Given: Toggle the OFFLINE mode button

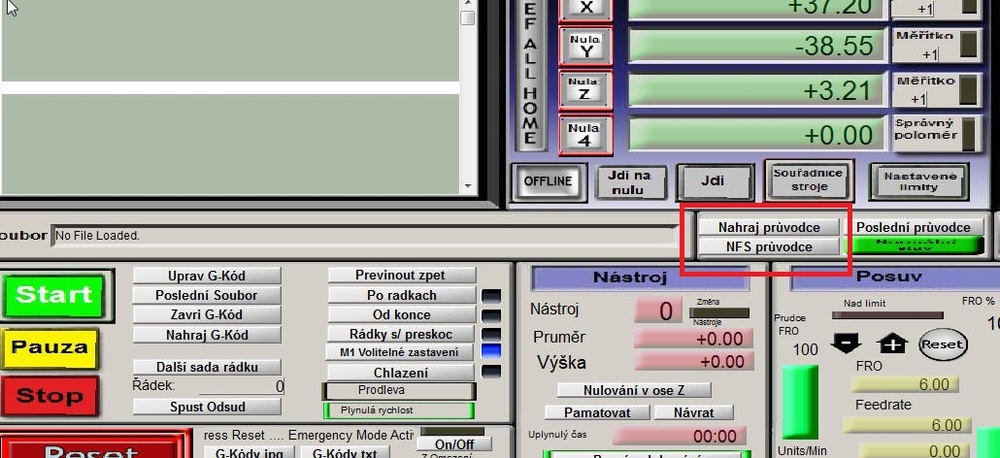Looking at the screenshot, I should tap(548, 181).
